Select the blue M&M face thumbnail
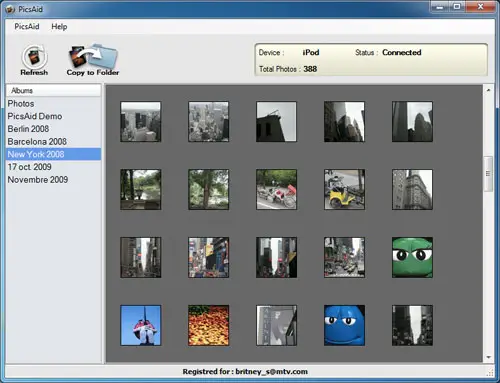 [x=344, y=325]
